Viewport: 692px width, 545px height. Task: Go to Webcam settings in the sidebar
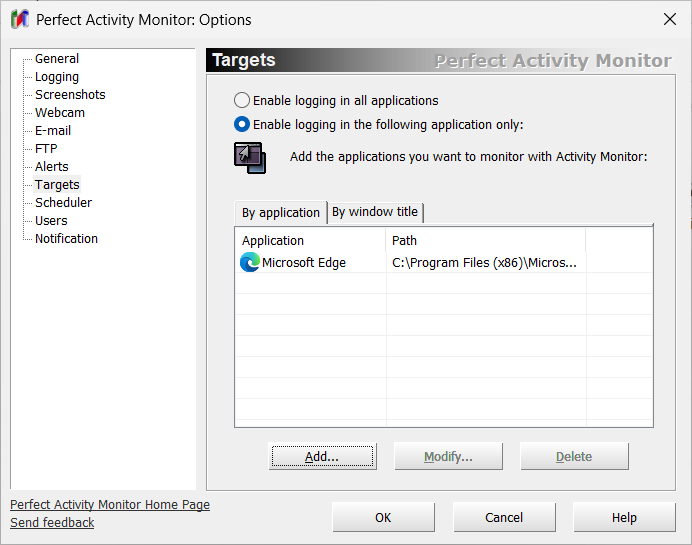click(60, 113)
